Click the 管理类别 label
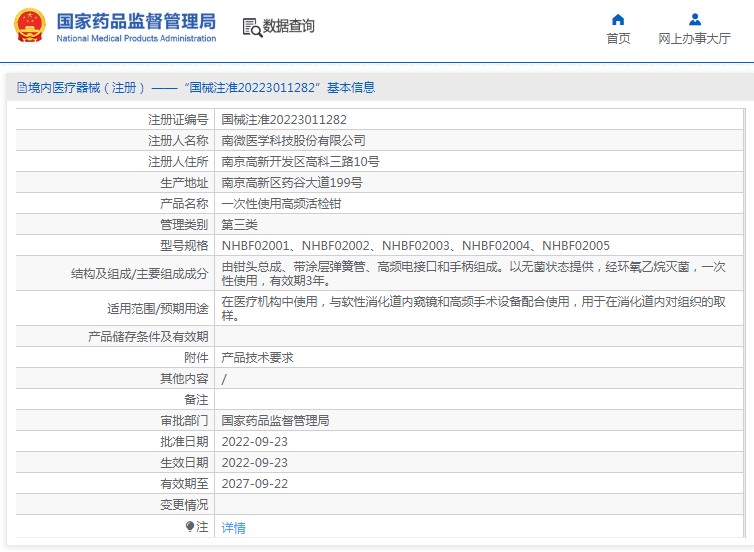 (184, 225)
